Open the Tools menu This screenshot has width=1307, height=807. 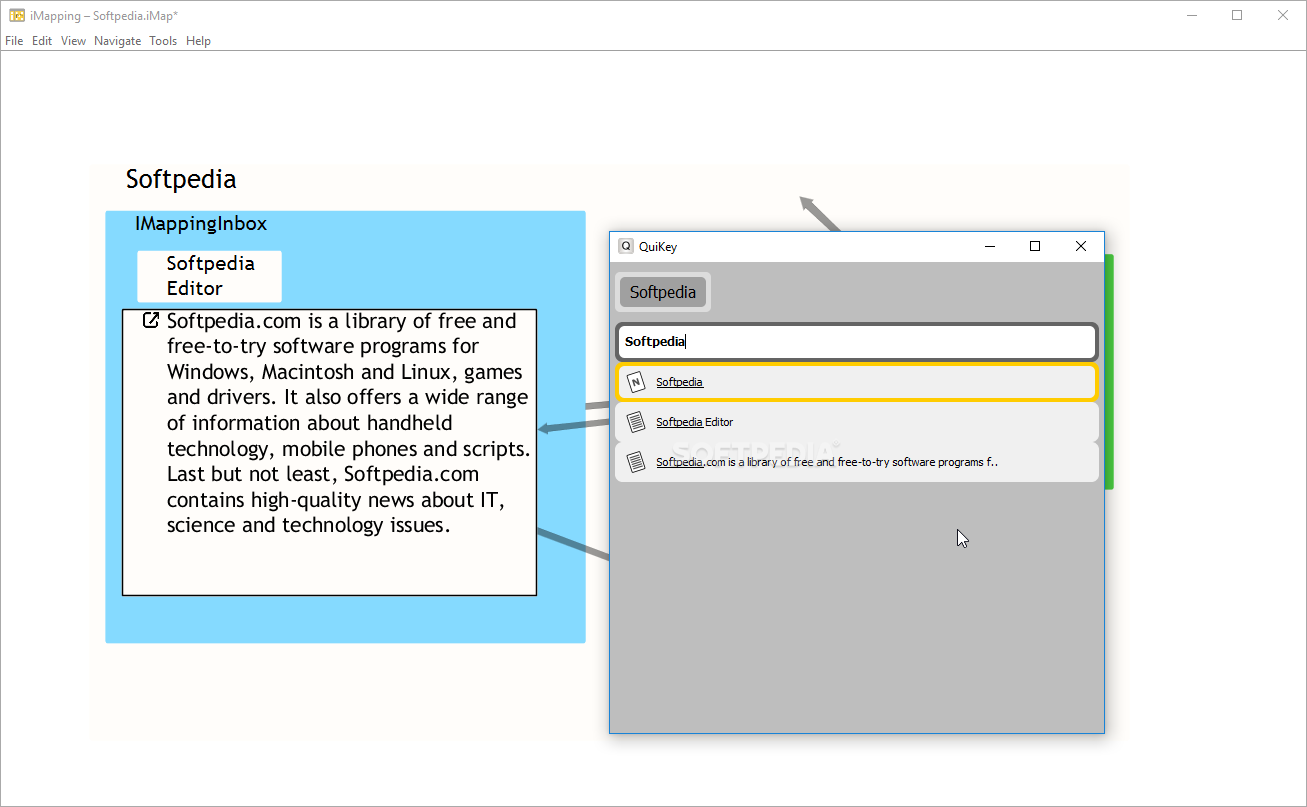163,41
